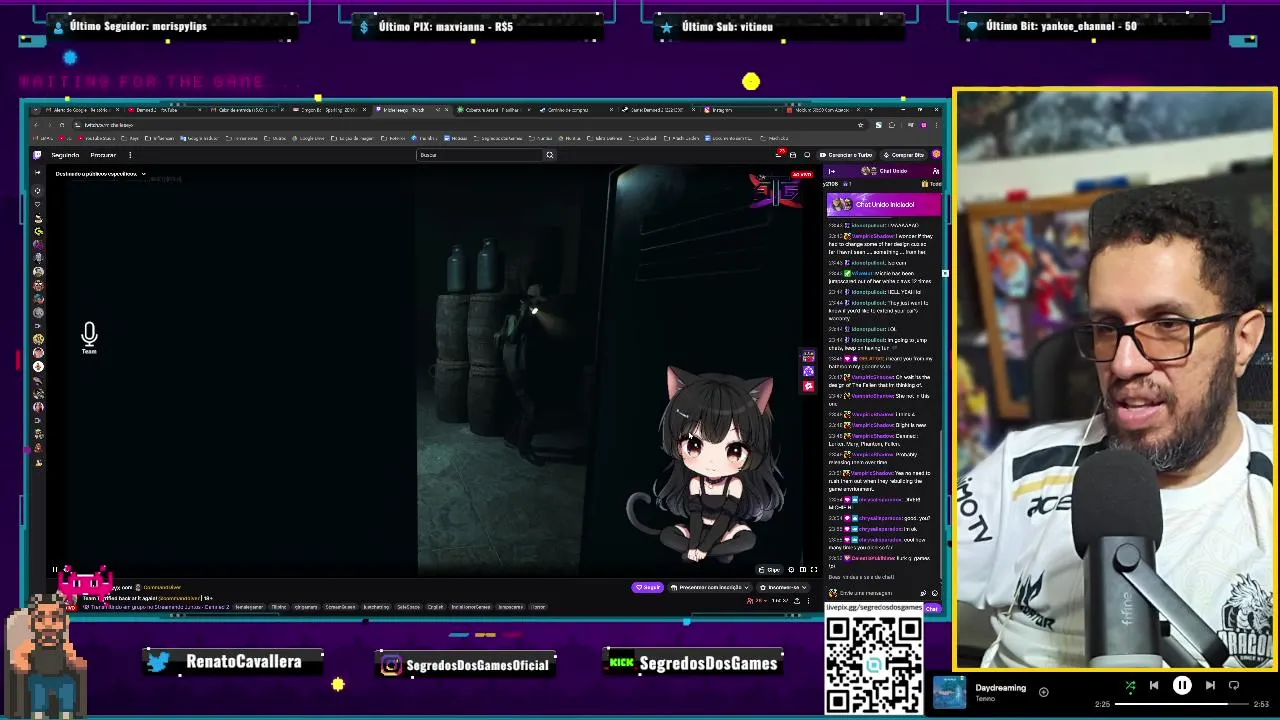Toggle repeat in the music player

[x=1234, y=686]
